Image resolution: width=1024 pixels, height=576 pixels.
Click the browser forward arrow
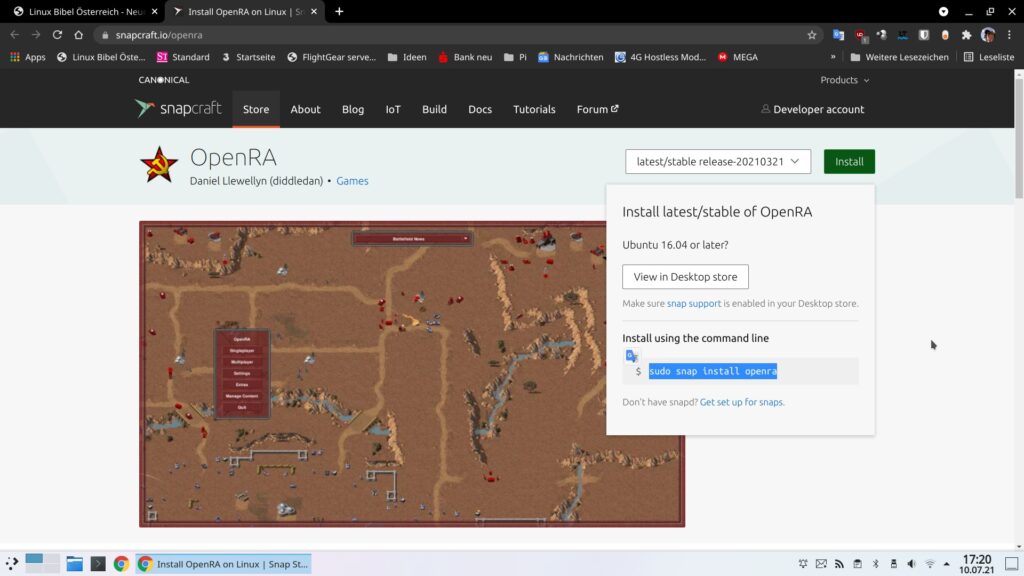(36, 35)
